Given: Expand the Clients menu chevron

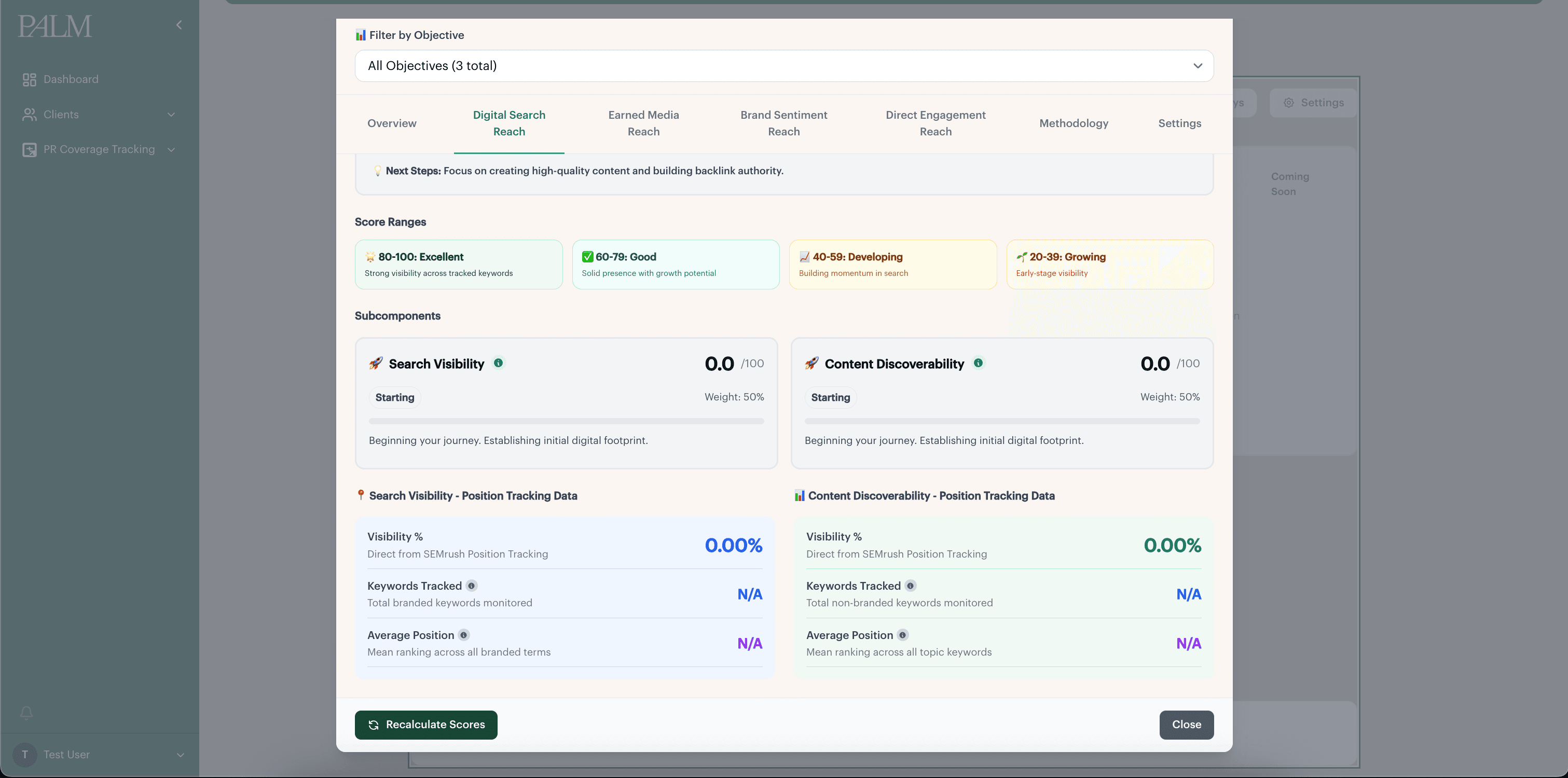Looking at the screenshot, I should (171, 114).
